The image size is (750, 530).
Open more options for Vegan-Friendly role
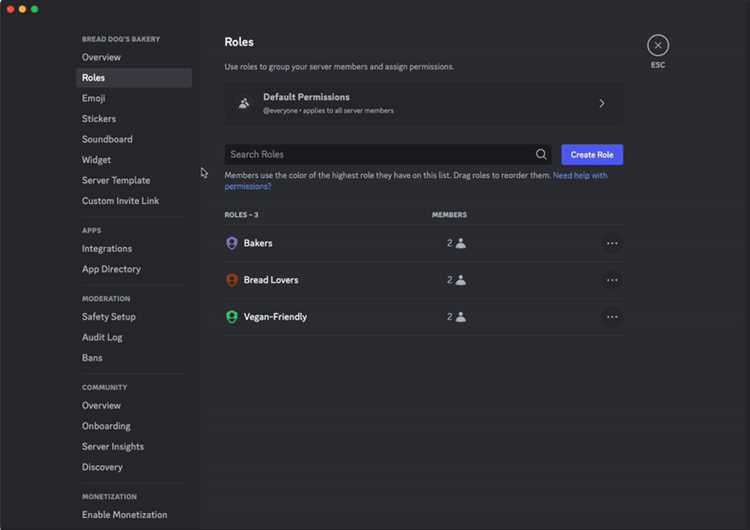[612, 317]
